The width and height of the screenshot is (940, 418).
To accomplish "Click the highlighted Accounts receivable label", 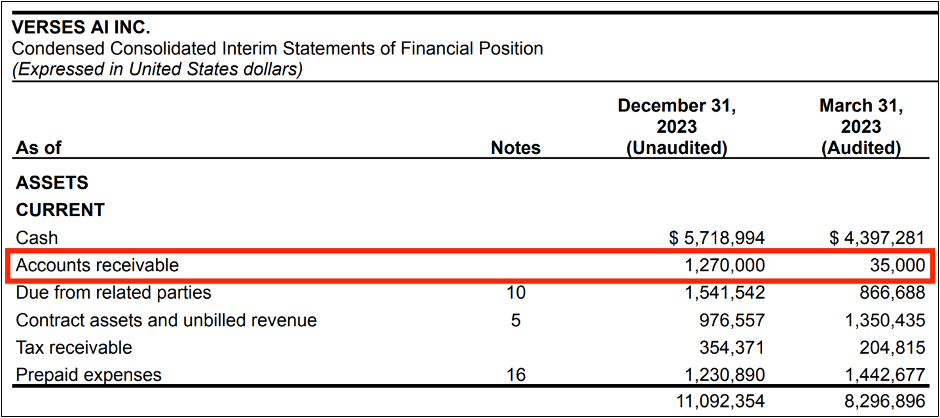I will coord(97,266).
